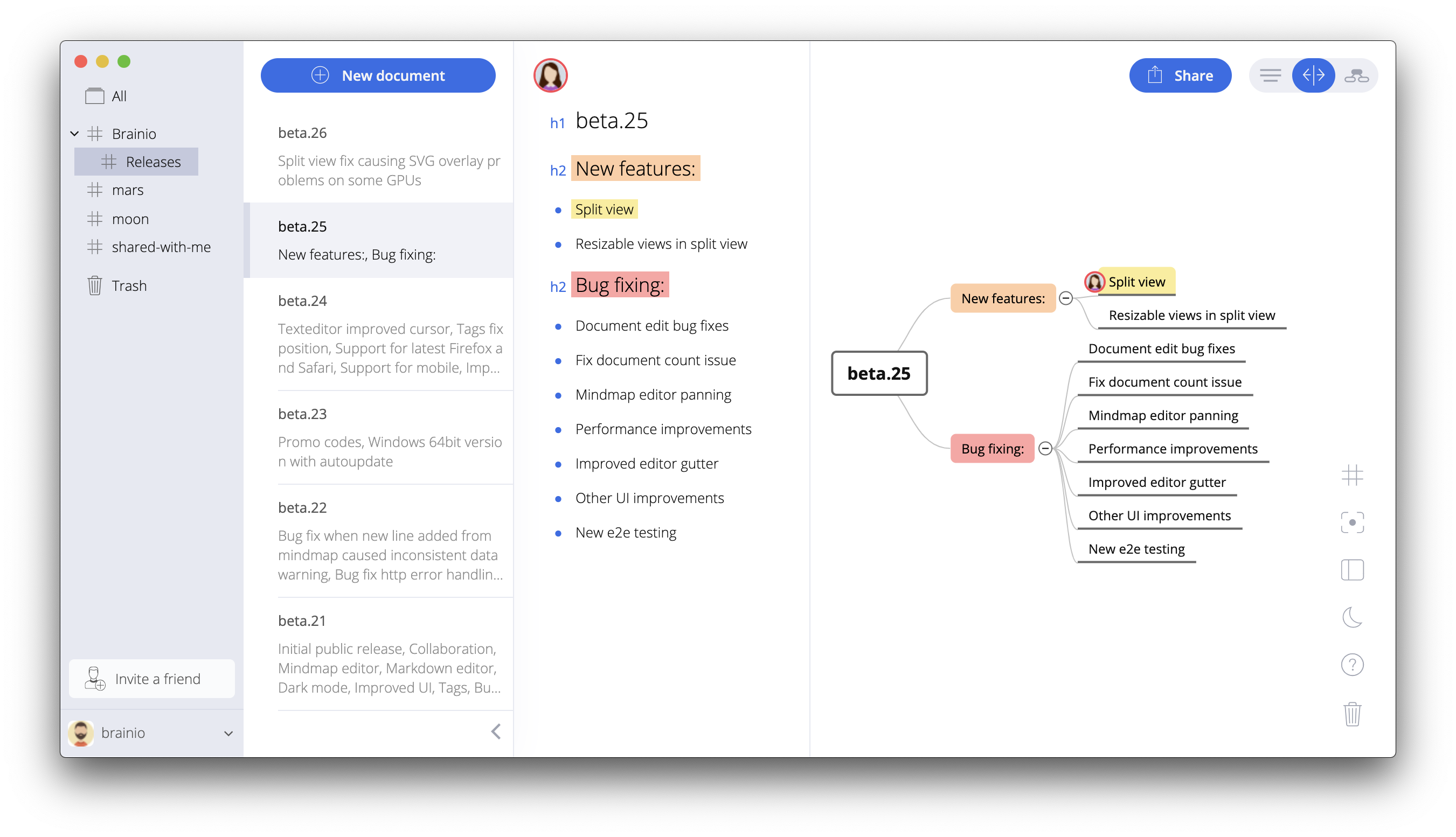
Task: Open Trash in the sidebar
Action: pyautogui.click(x=129, y=285)
